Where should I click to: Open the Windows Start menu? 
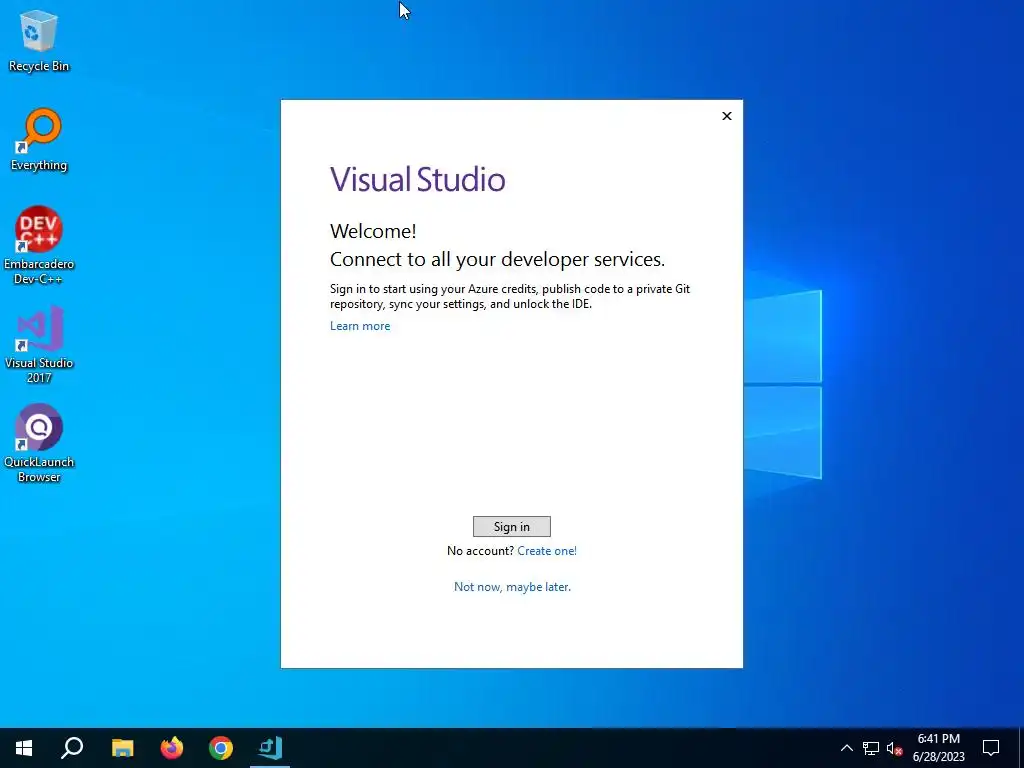pyautogui.click(x=24, y=748)
